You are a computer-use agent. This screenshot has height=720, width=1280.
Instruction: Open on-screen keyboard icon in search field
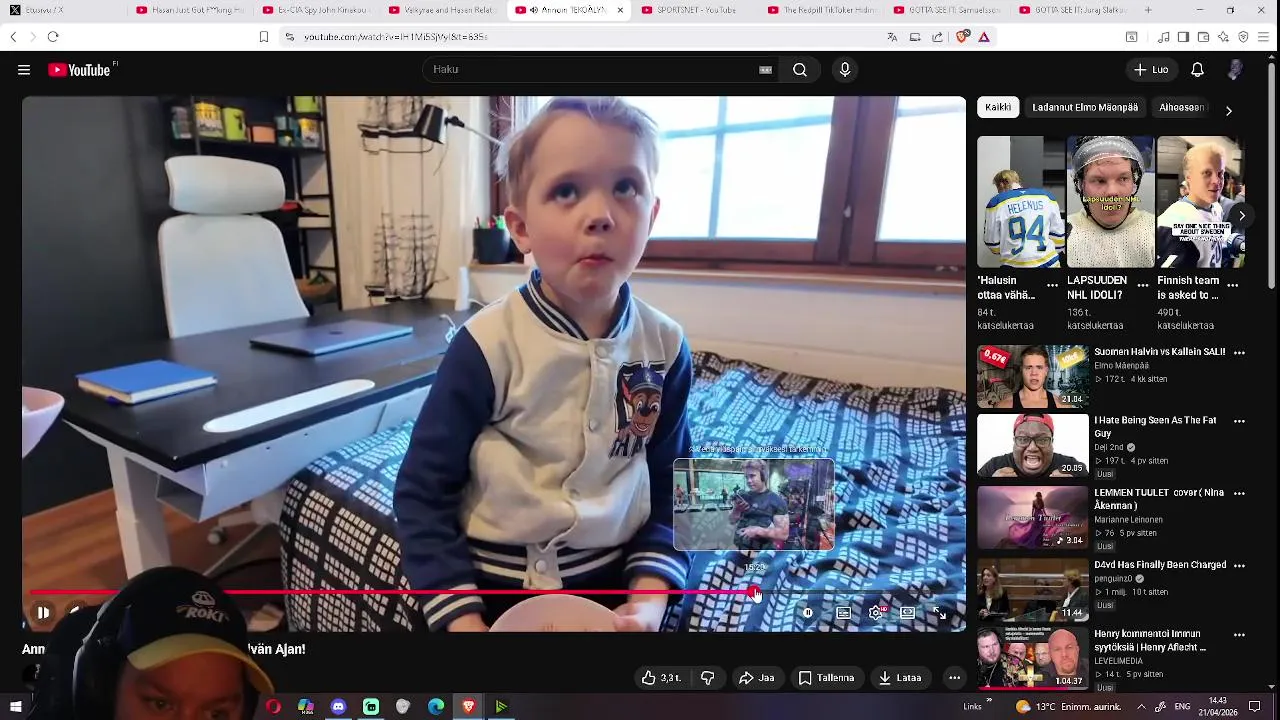766,70
